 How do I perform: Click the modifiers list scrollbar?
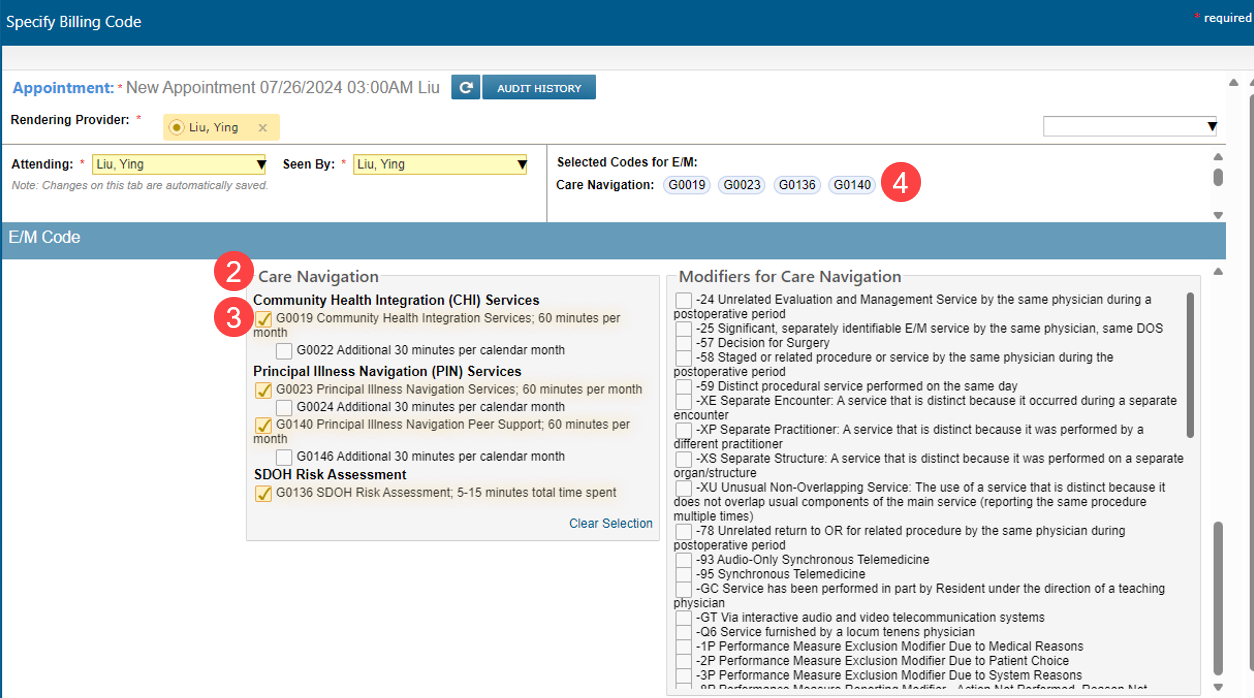(x=1190, y=365)
